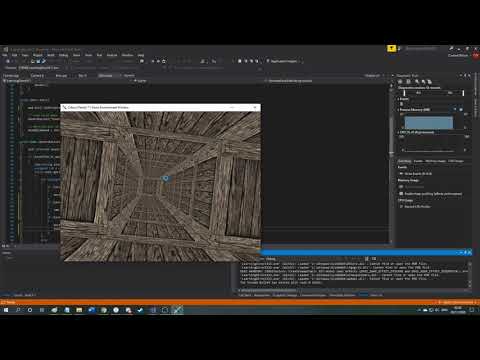Switch to the Command Window tab
The image size is (480, 360).
(x=313, y=295)
